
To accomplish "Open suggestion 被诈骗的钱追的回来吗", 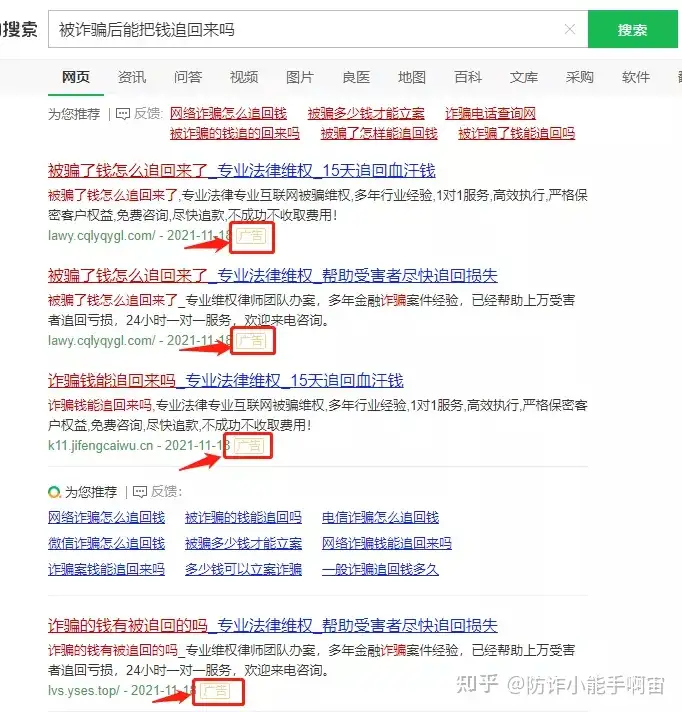I will point(235,134).
